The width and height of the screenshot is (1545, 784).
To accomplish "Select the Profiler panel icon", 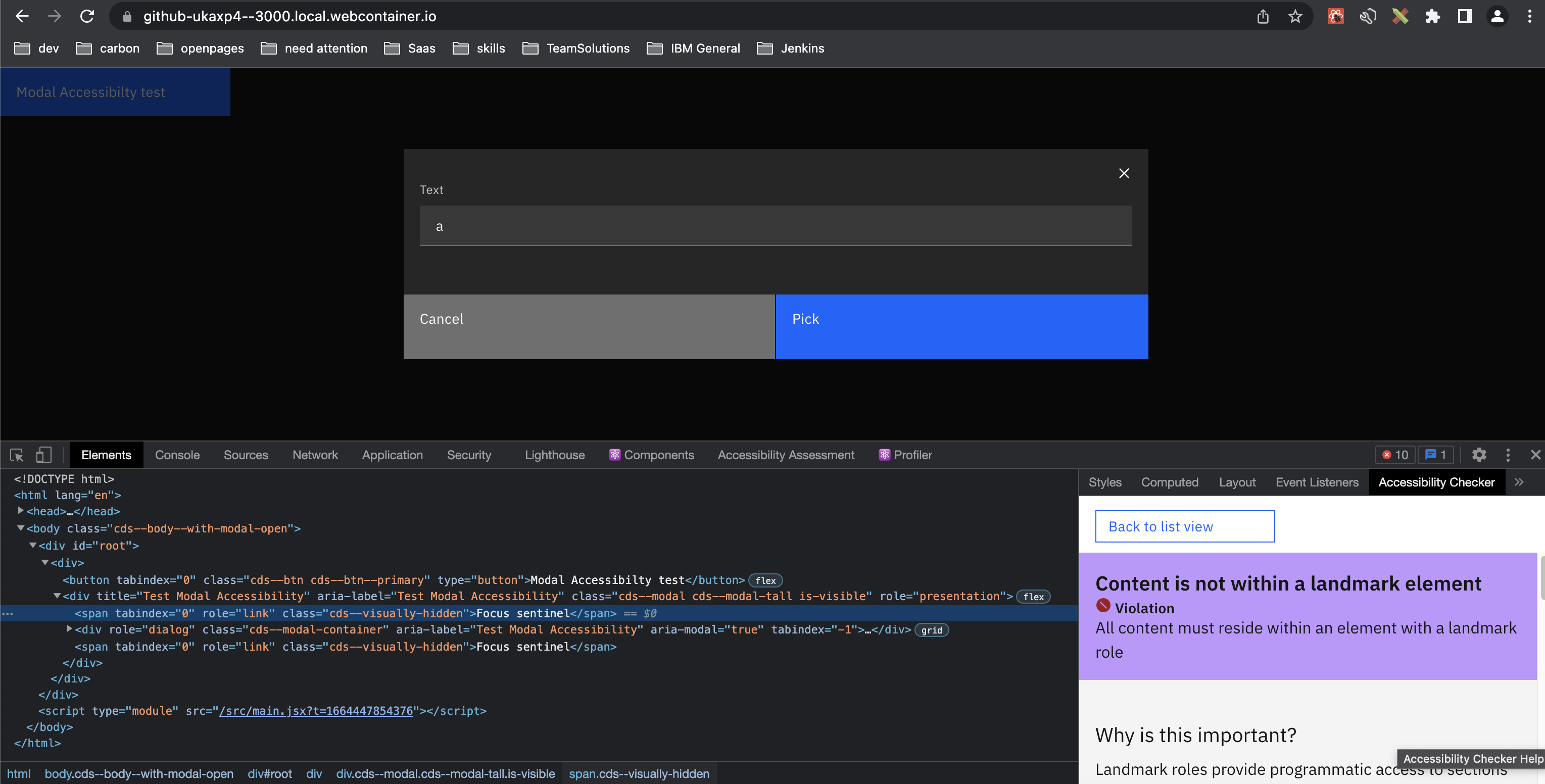I will (x=884, y=455).
